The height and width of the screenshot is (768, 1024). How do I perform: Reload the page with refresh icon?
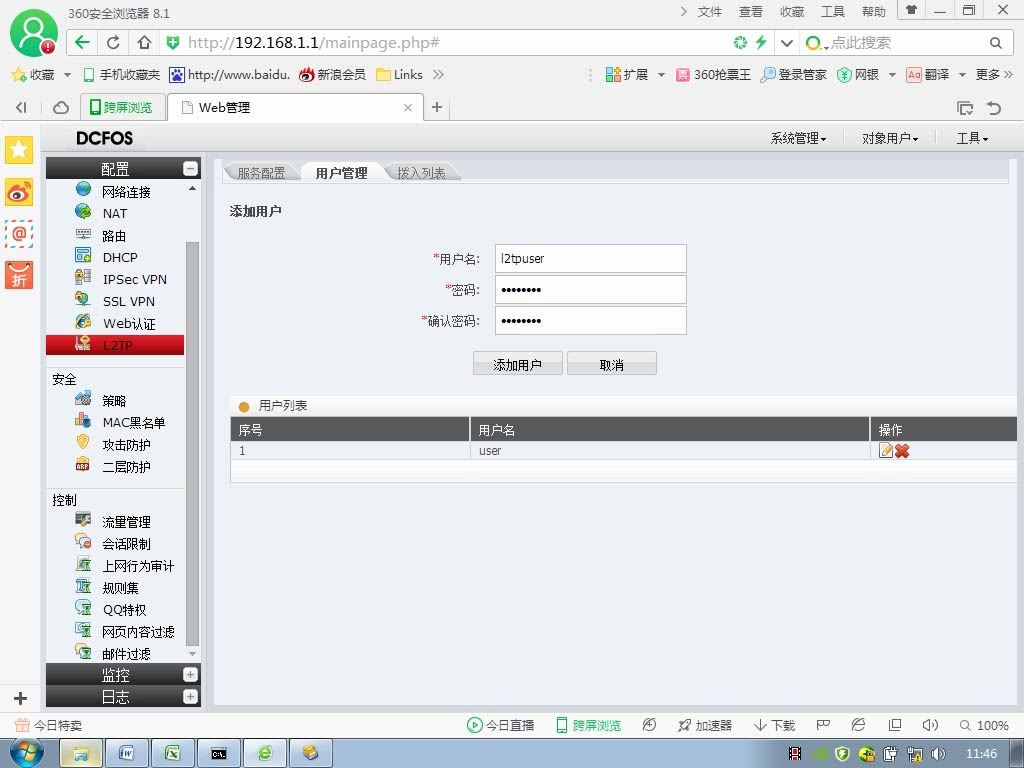tap(113, 42)
